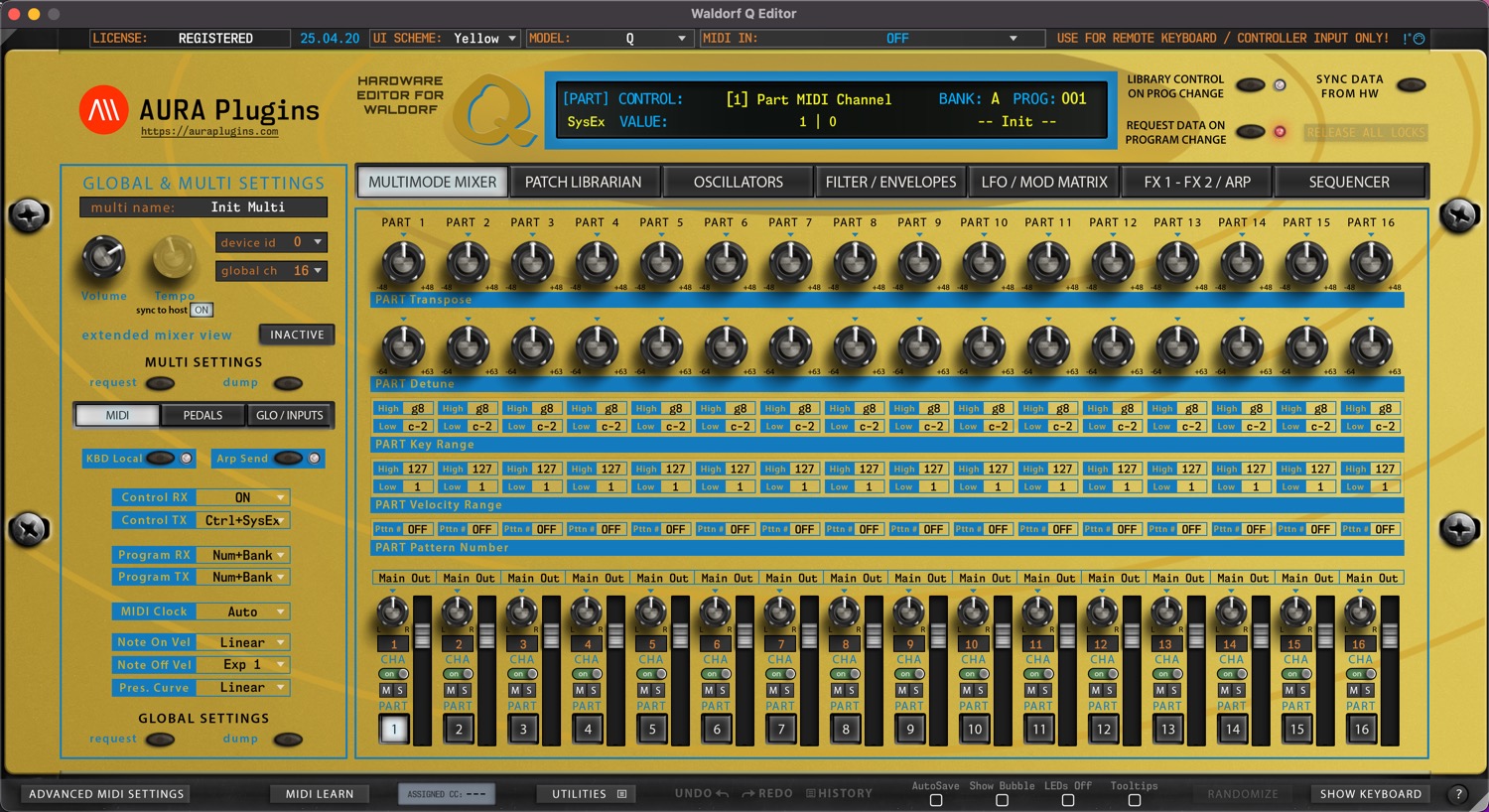1489x812 pixels.
Task: Switch off the channel 2 on toggle
Action: [458, 674]
